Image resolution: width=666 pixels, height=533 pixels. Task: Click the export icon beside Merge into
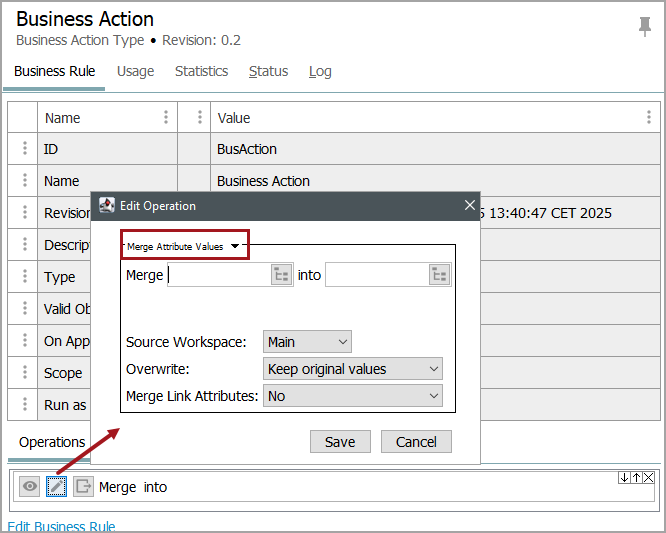(x=83, y=486)
